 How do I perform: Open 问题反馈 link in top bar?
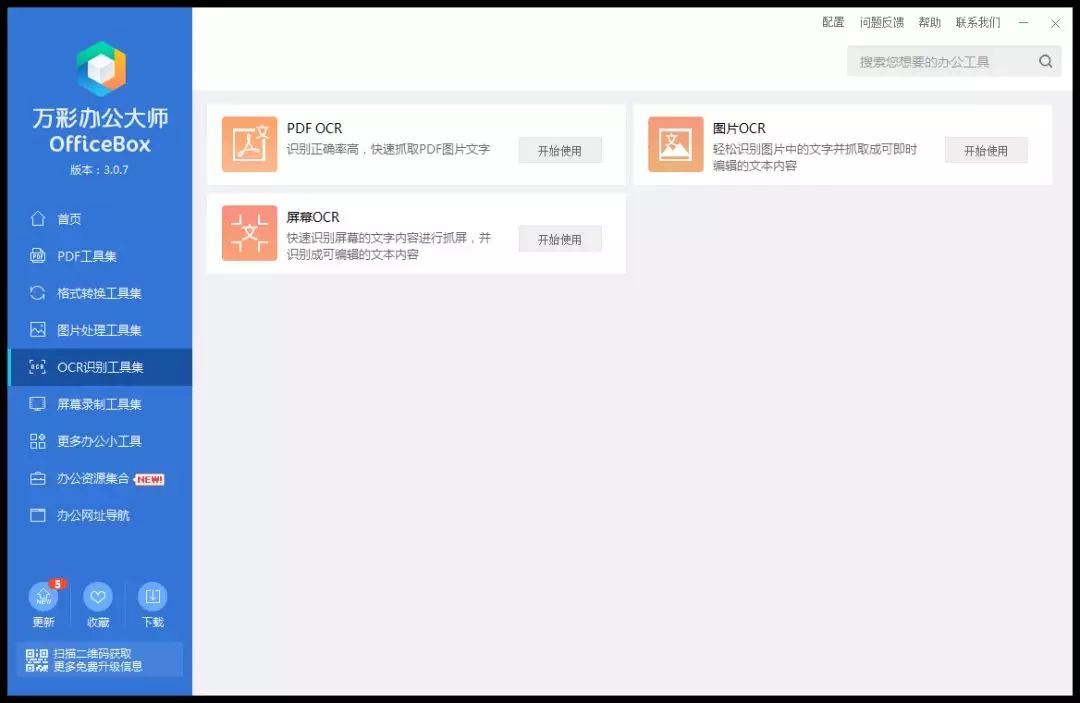point(881,23)
